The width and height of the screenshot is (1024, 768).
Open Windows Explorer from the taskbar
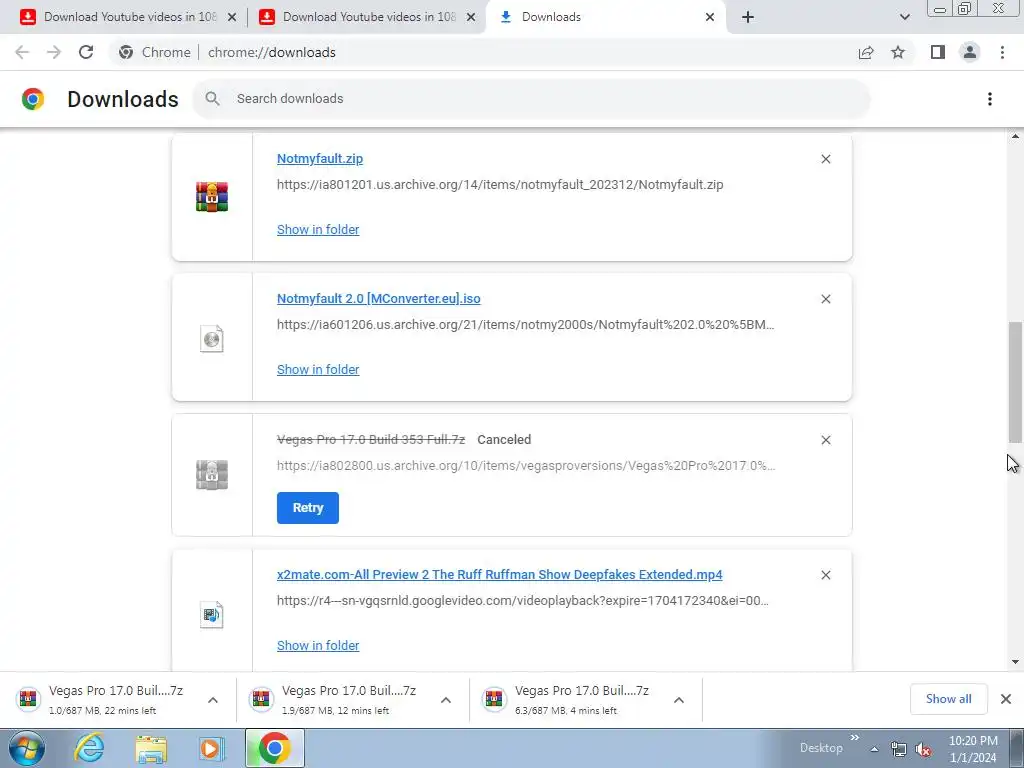[x=151, y=748]
